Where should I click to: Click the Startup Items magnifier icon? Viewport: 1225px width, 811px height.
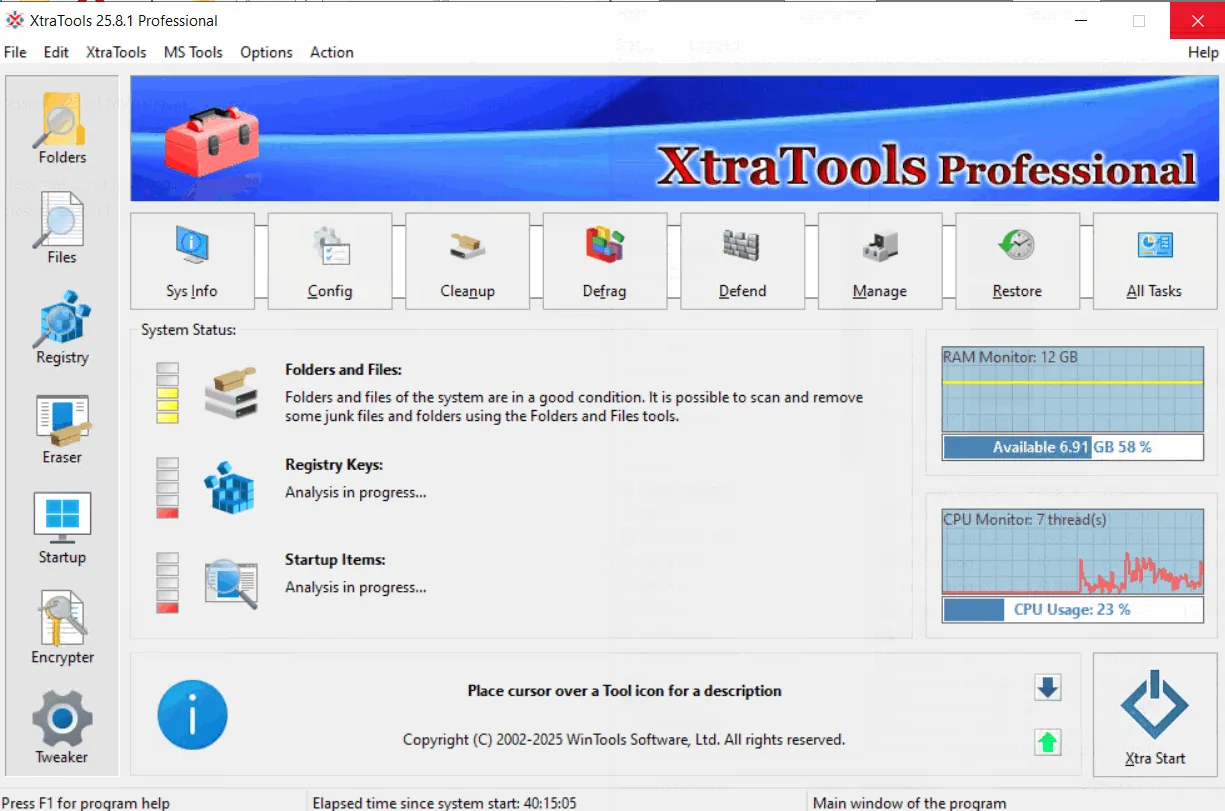click(x=231, y=583)
